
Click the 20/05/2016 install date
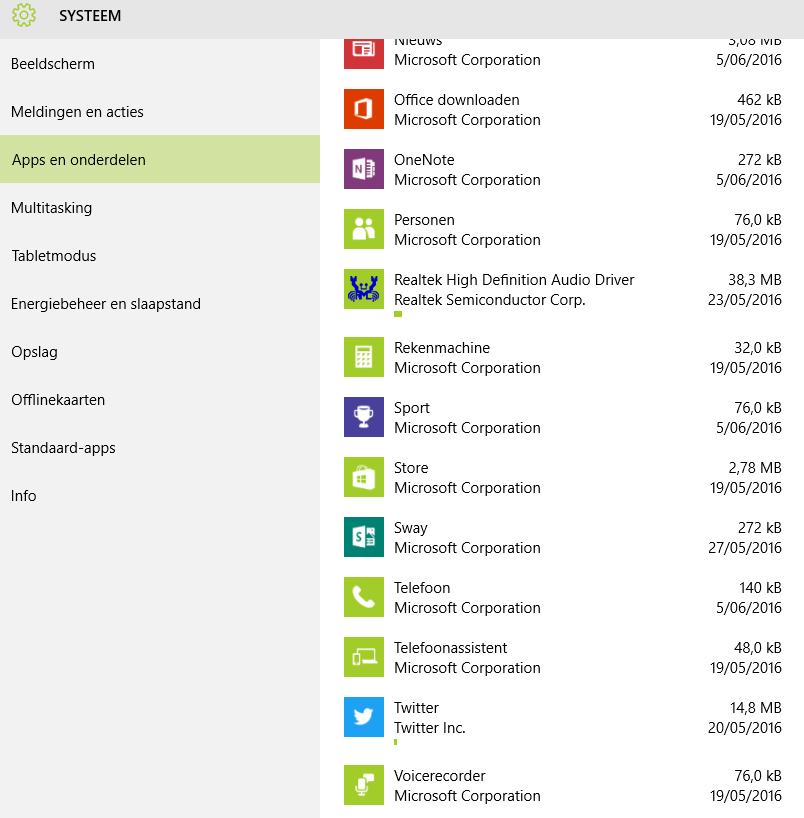[x=745, y=727]
